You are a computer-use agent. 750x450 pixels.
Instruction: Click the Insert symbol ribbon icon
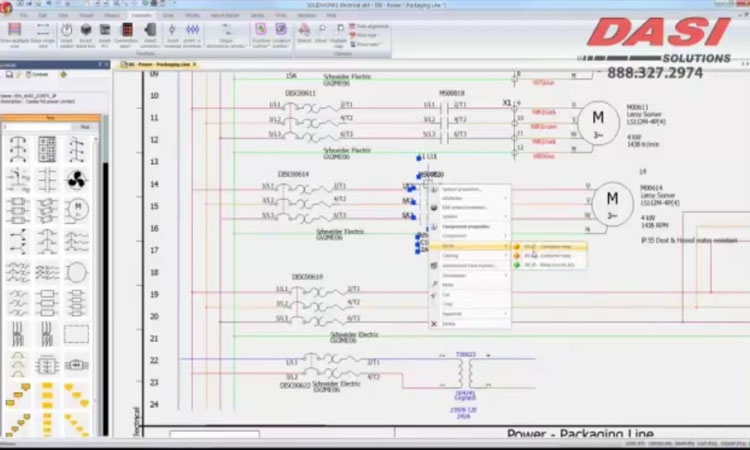click(x=69, y=33)
